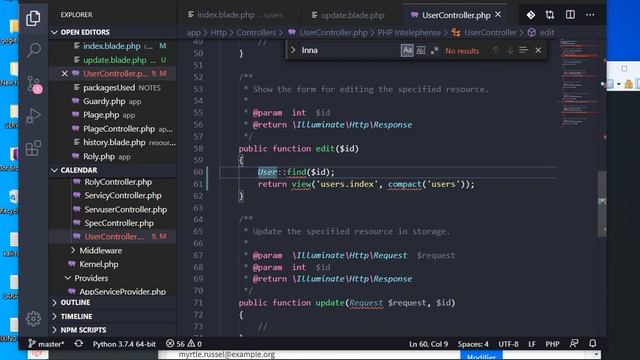640x360 pixels.
Task: Click the master branch status bar item
Action: (46, 344)
